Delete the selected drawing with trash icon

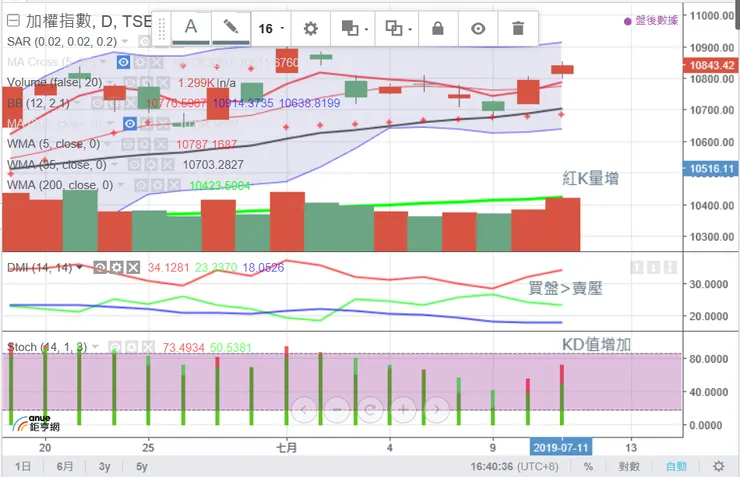pyautogui.click(x=518, y=29)
